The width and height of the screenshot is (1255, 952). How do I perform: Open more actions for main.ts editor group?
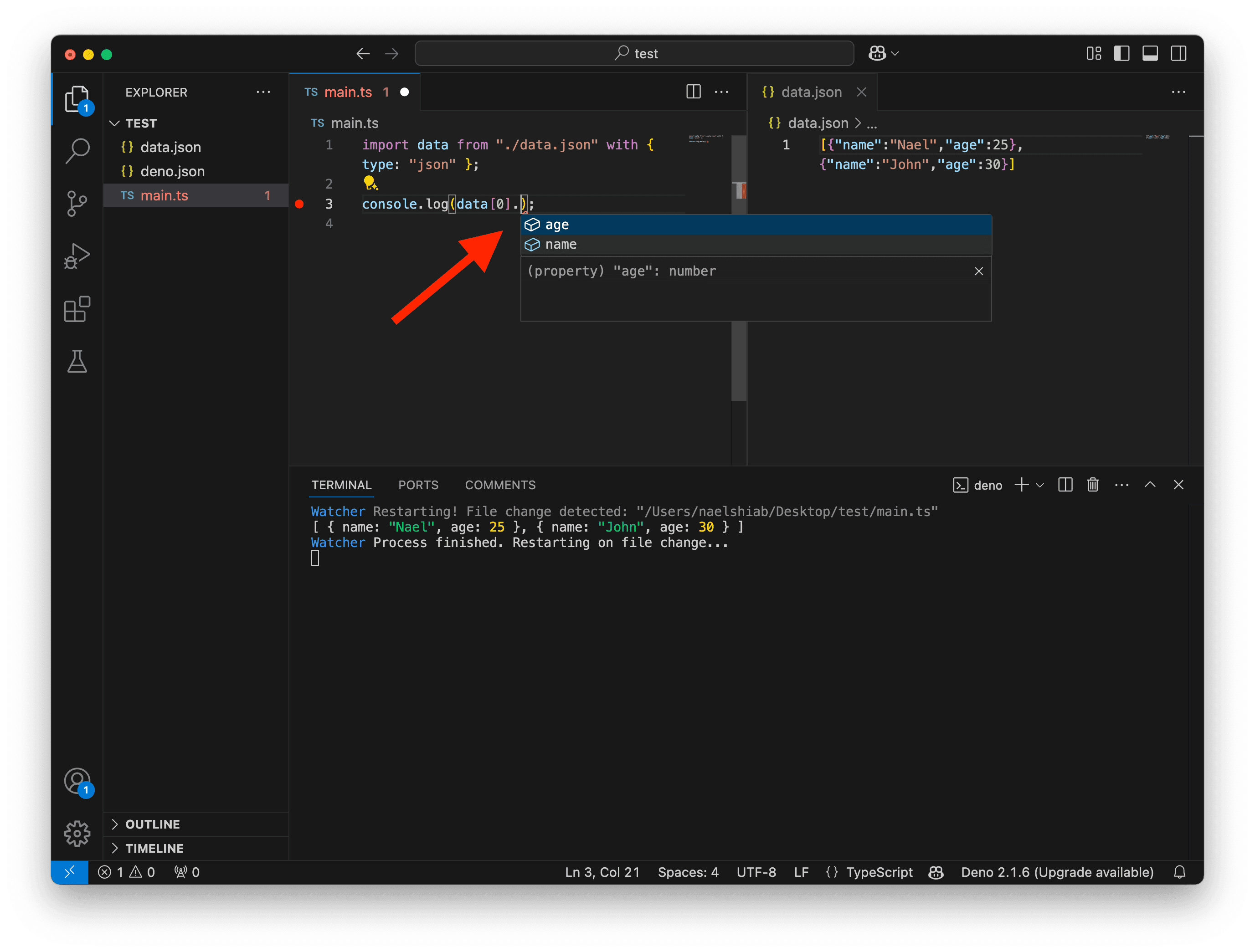click(721, 92)
